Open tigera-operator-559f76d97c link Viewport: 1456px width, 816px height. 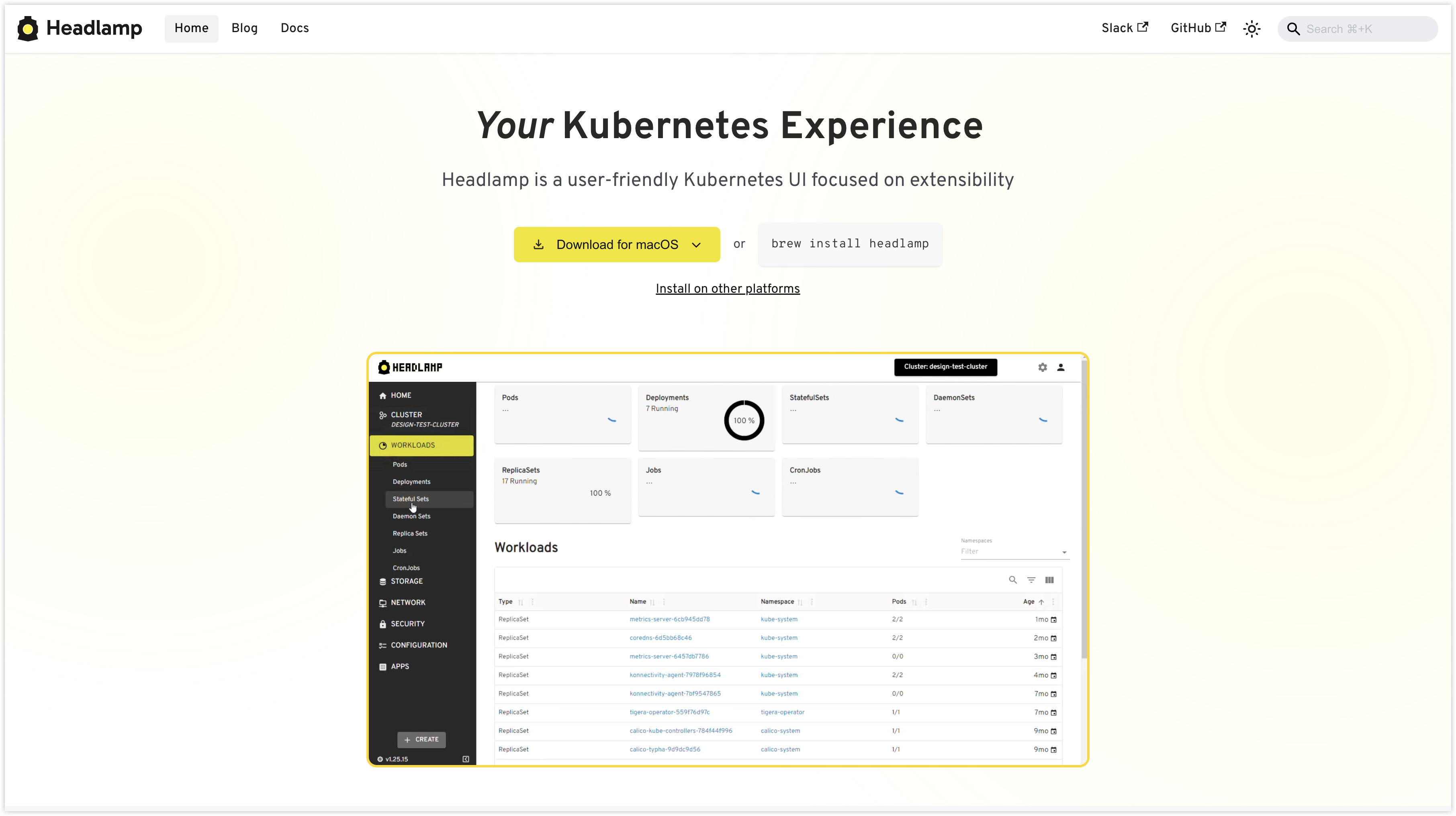(x=669, y=712)
